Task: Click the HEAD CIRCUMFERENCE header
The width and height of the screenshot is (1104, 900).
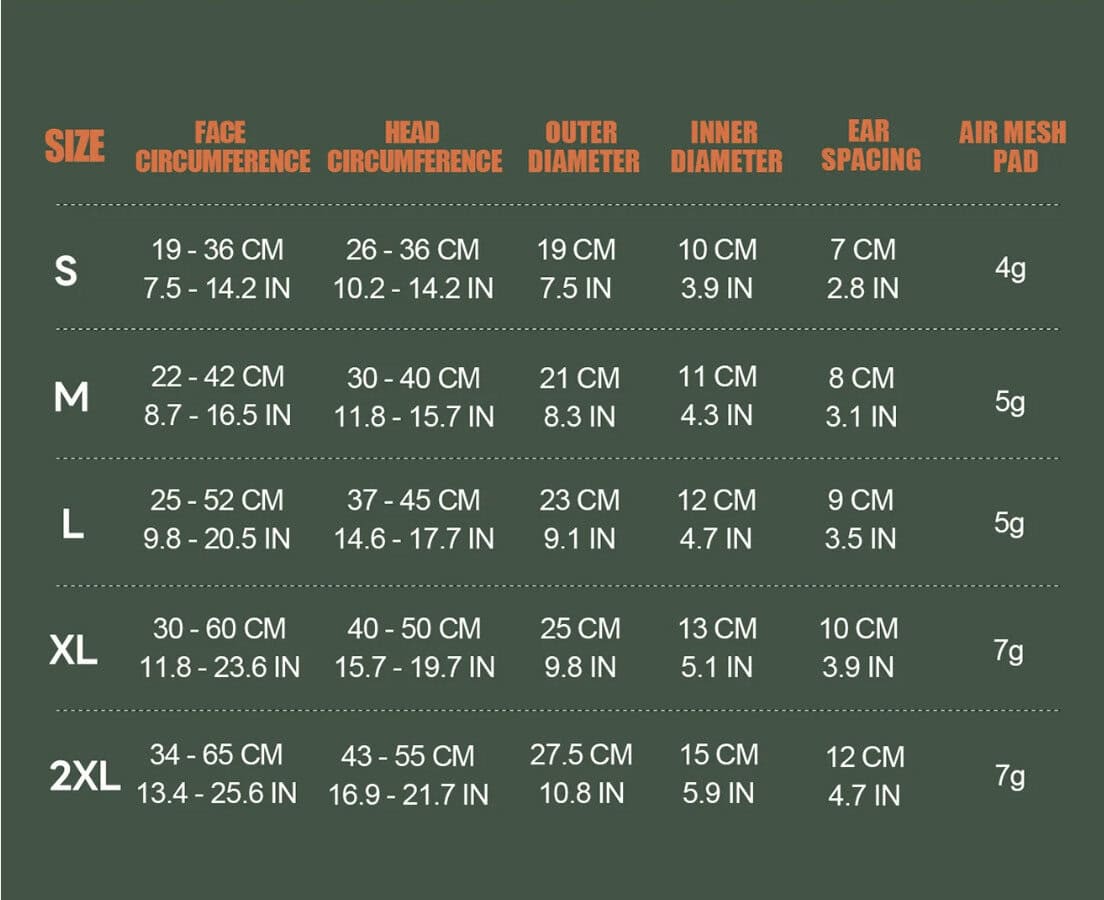Action: click(415, 146)
